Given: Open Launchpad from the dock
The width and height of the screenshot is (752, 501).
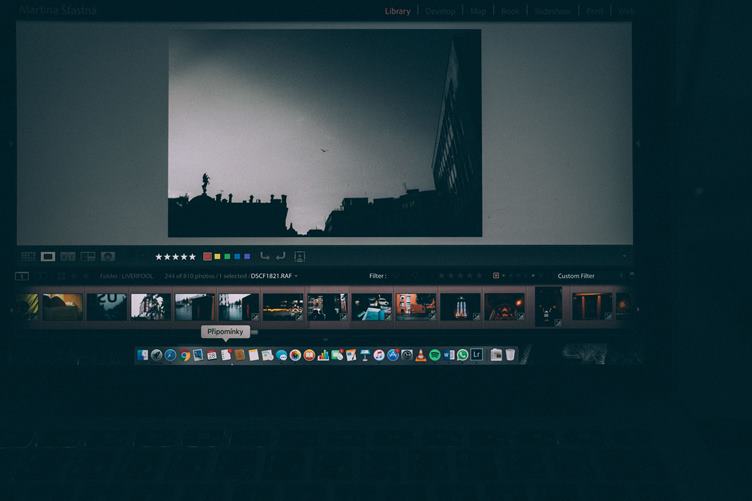Looking at the screenshot, I should pyautogui.click(x=156, y=355).
